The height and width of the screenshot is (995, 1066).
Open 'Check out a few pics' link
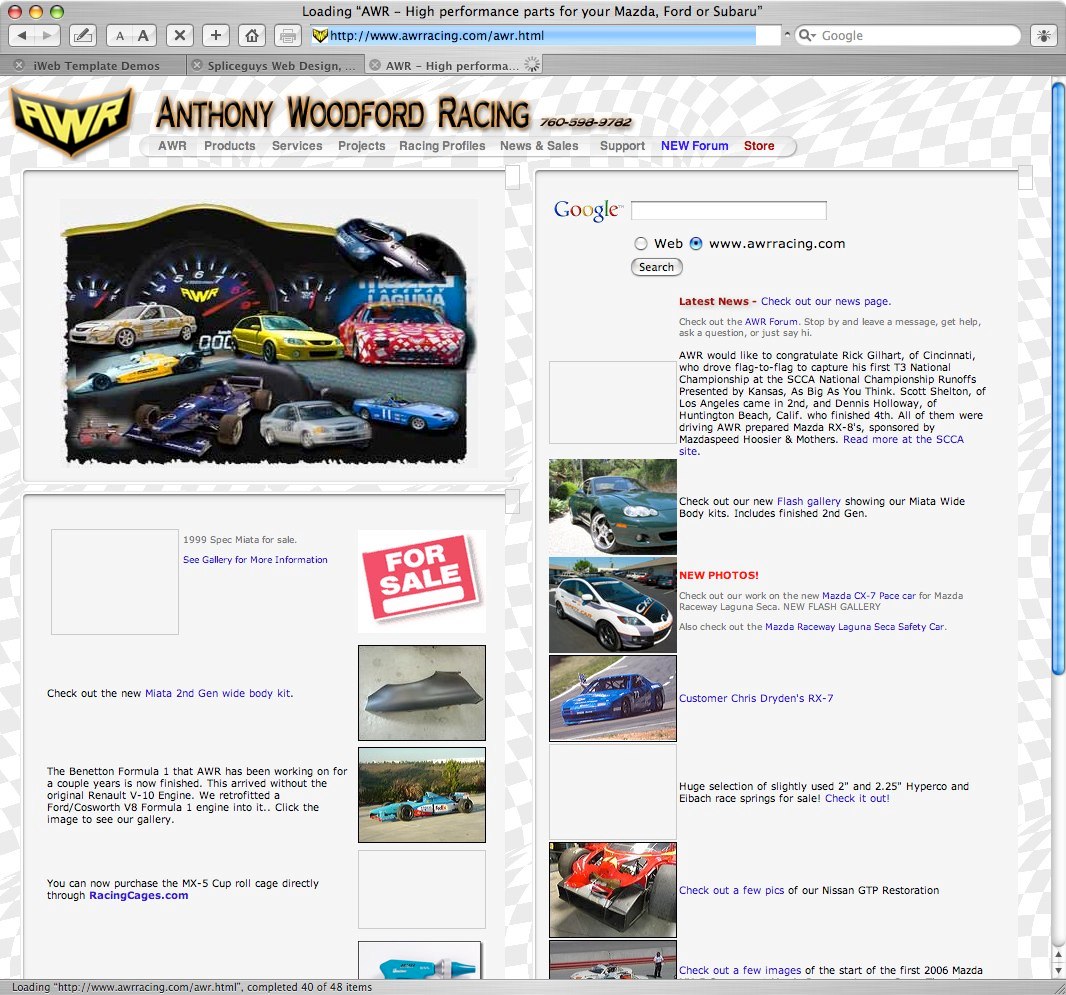point(731,890)
